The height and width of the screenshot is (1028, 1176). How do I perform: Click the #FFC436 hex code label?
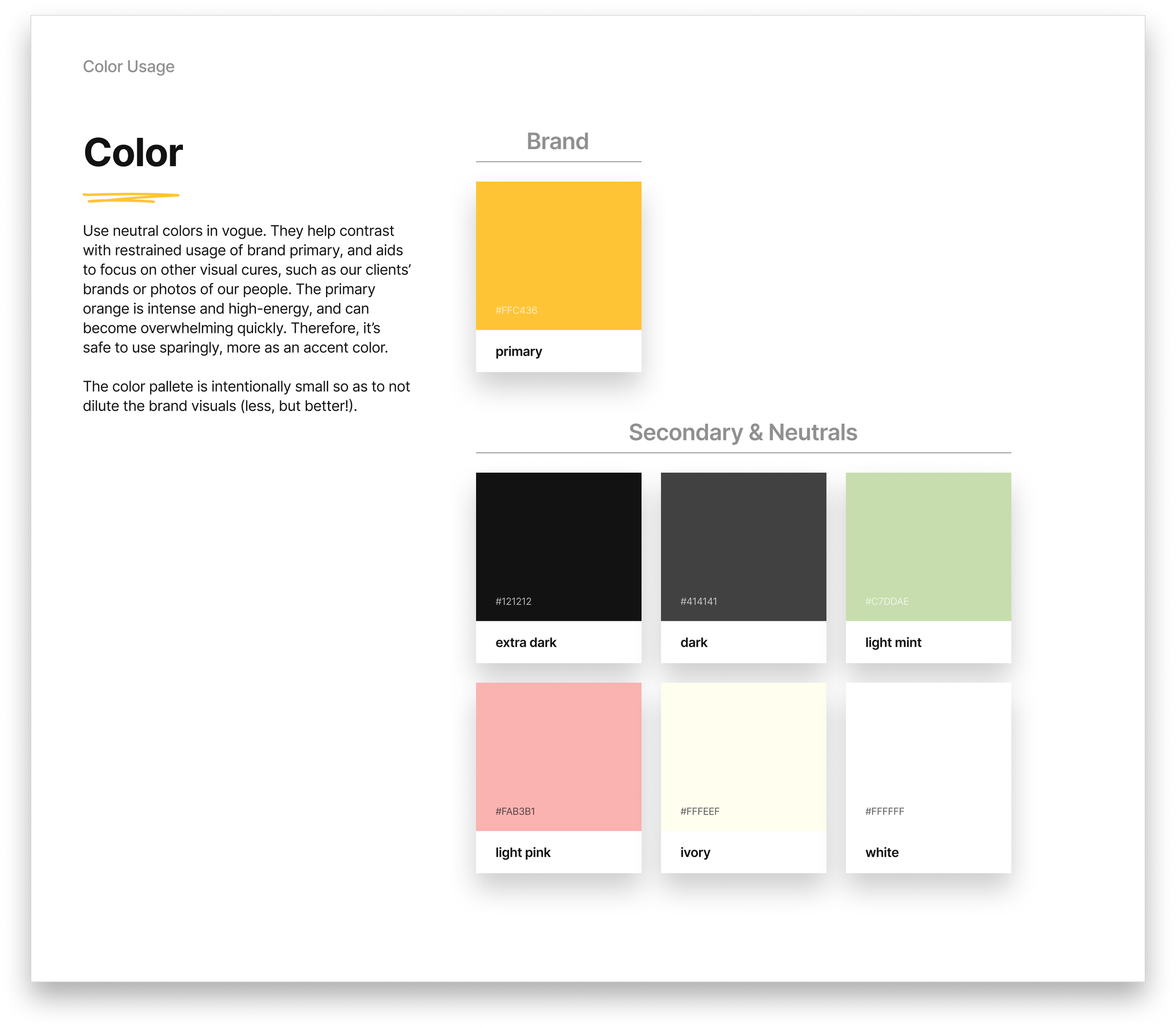516,310
